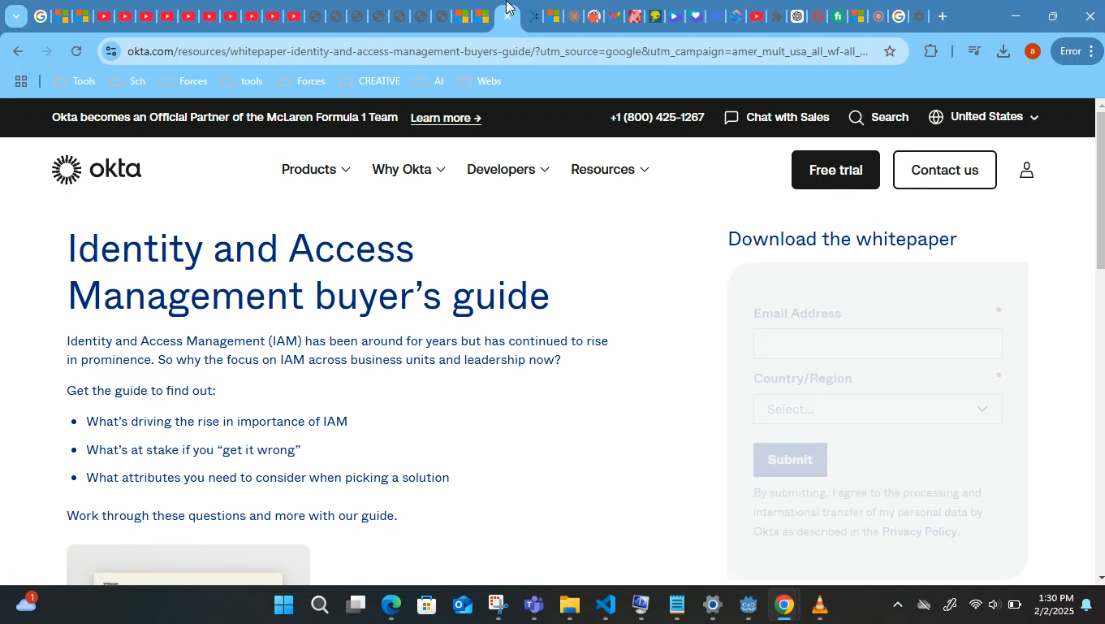The height and width of the screenshot is (624, 1105).
Task: View site information icon in address bar
Action: (111, 51)
